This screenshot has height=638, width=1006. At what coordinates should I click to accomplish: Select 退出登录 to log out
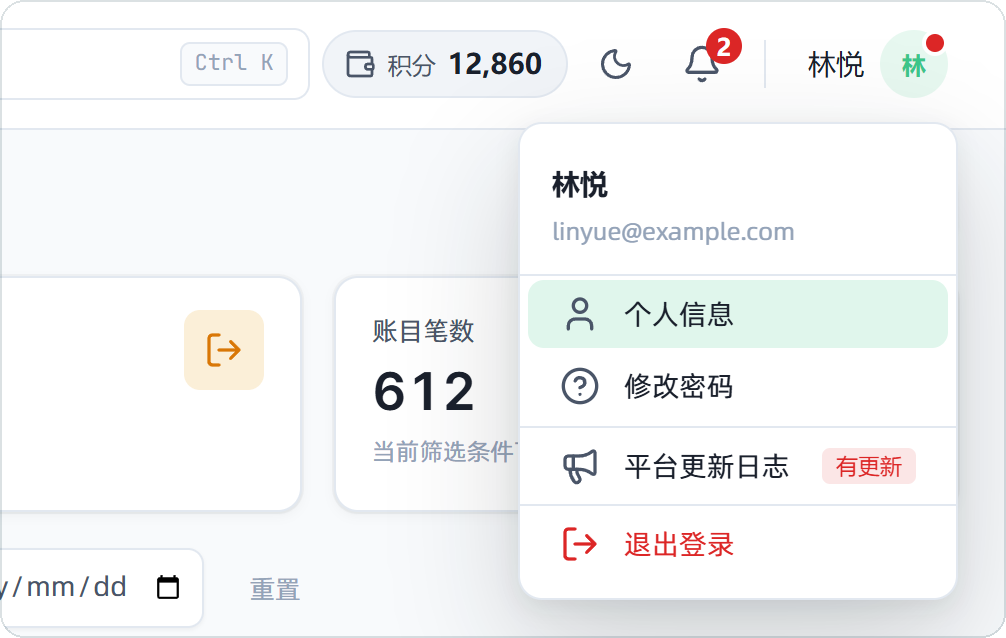coord(738,544)
